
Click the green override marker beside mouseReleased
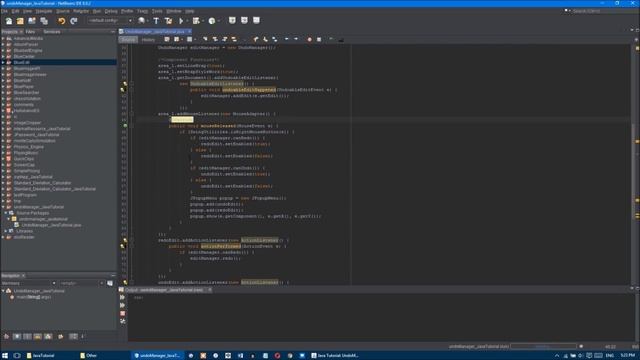tap(125, 126)
